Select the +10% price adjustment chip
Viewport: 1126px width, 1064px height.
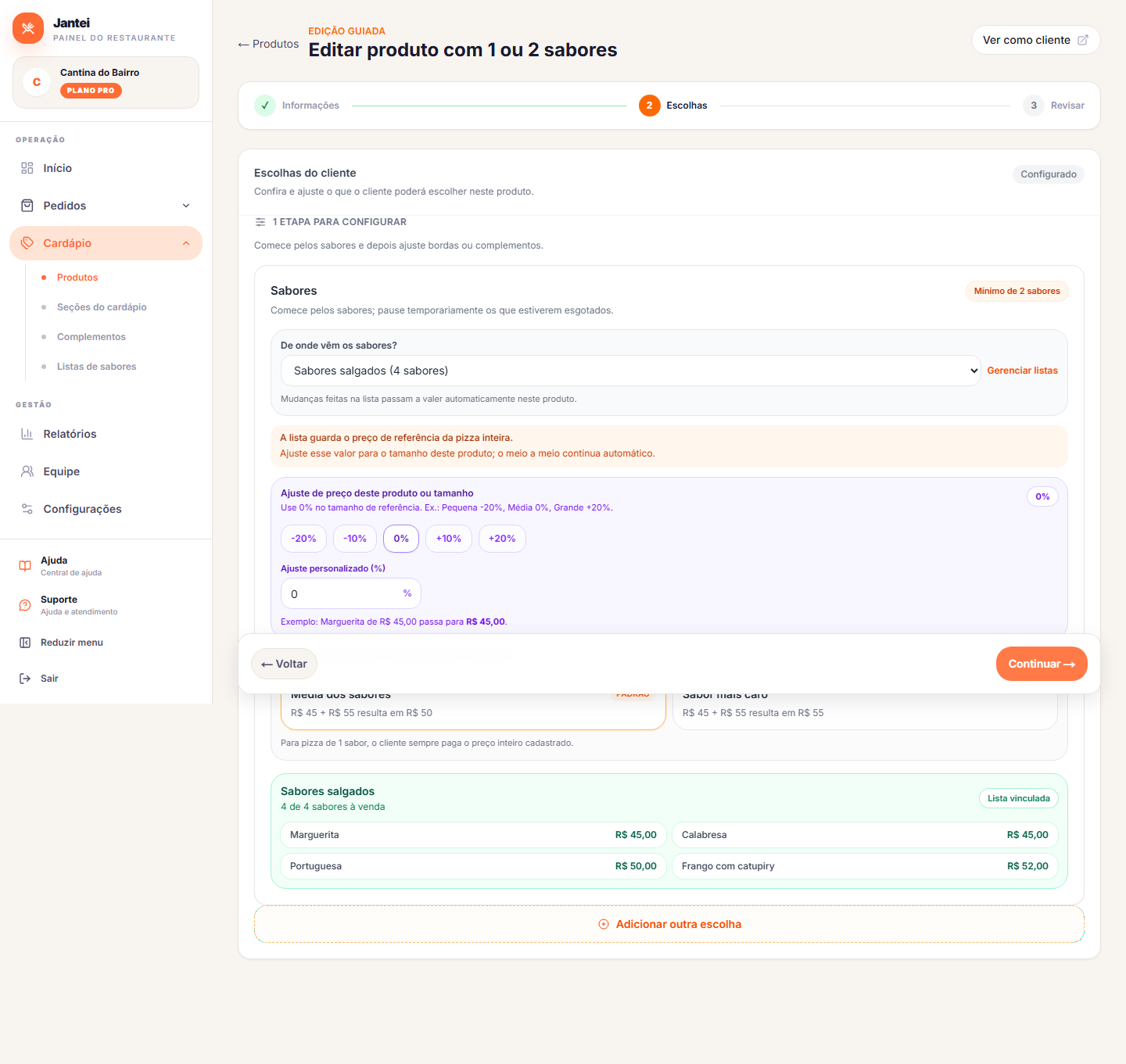tap(449, 539)
